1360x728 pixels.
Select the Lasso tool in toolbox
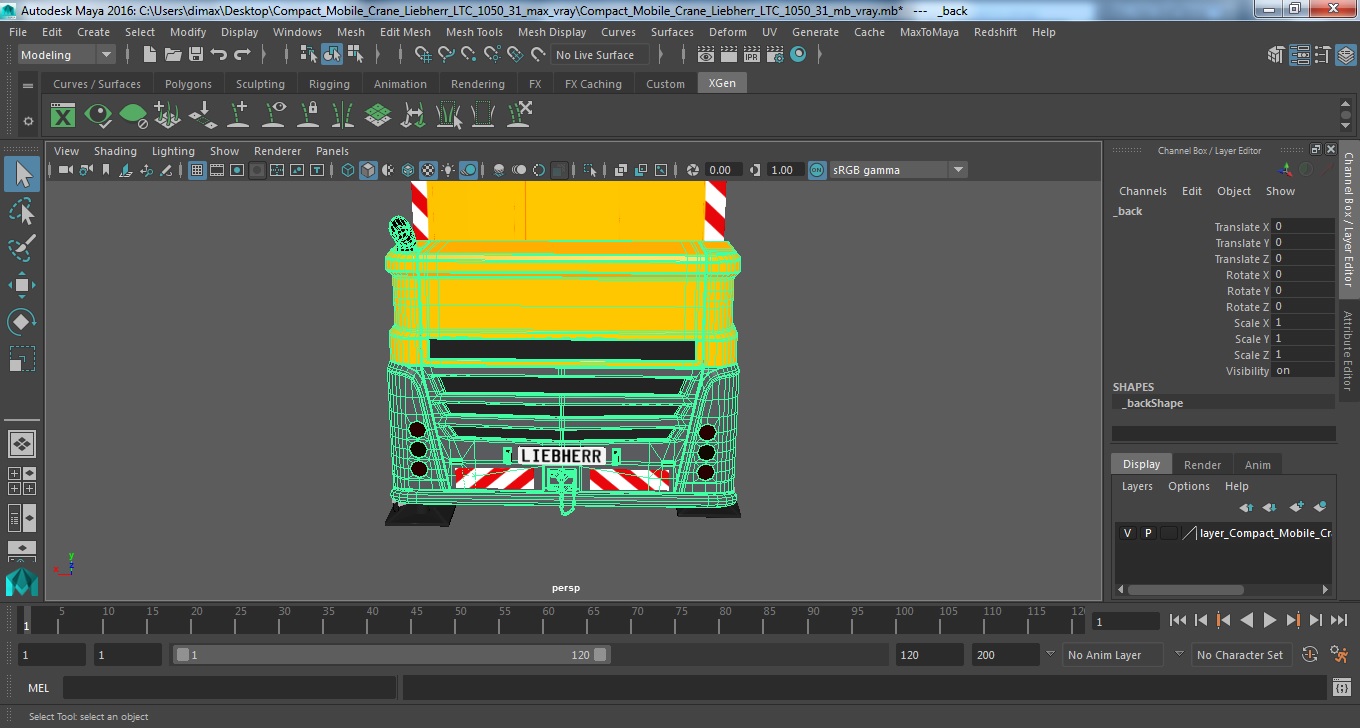[22, 211]
